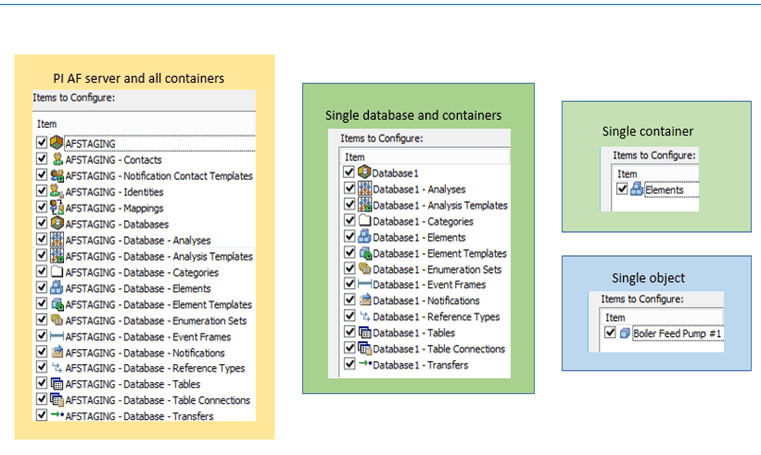
Task: Toggle the AFSTAGING - Identities checkbox
Action: point(42,191)
